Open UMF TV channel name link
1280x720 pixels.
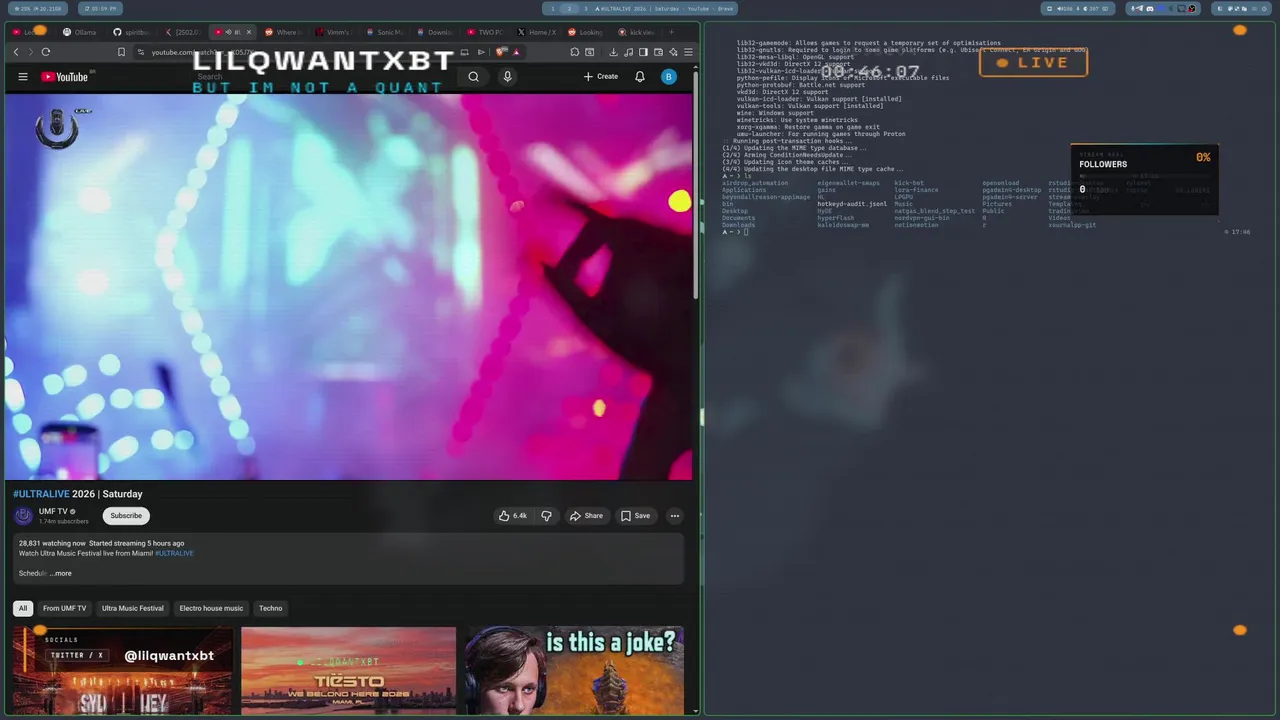[x=53, y=511]
